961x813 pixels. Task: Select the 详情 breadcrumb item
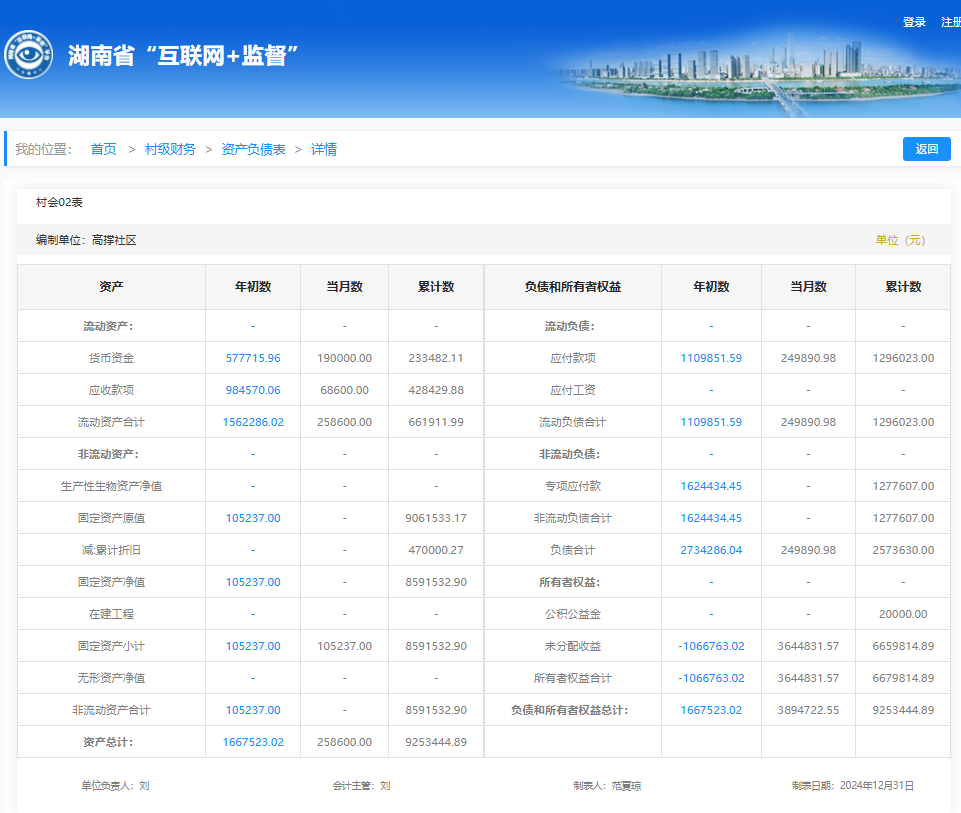[x=324, y=149]
